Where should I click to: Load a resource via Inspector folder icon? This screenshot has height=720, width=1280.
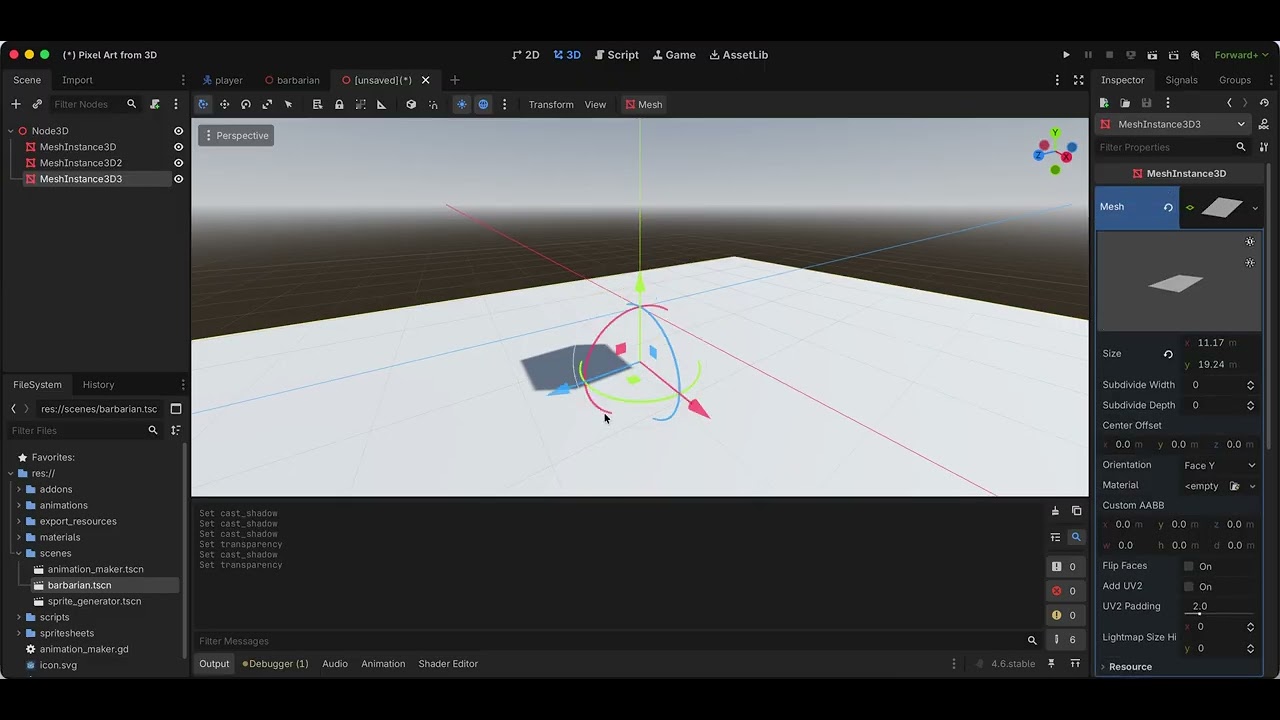coord(1125,103)
